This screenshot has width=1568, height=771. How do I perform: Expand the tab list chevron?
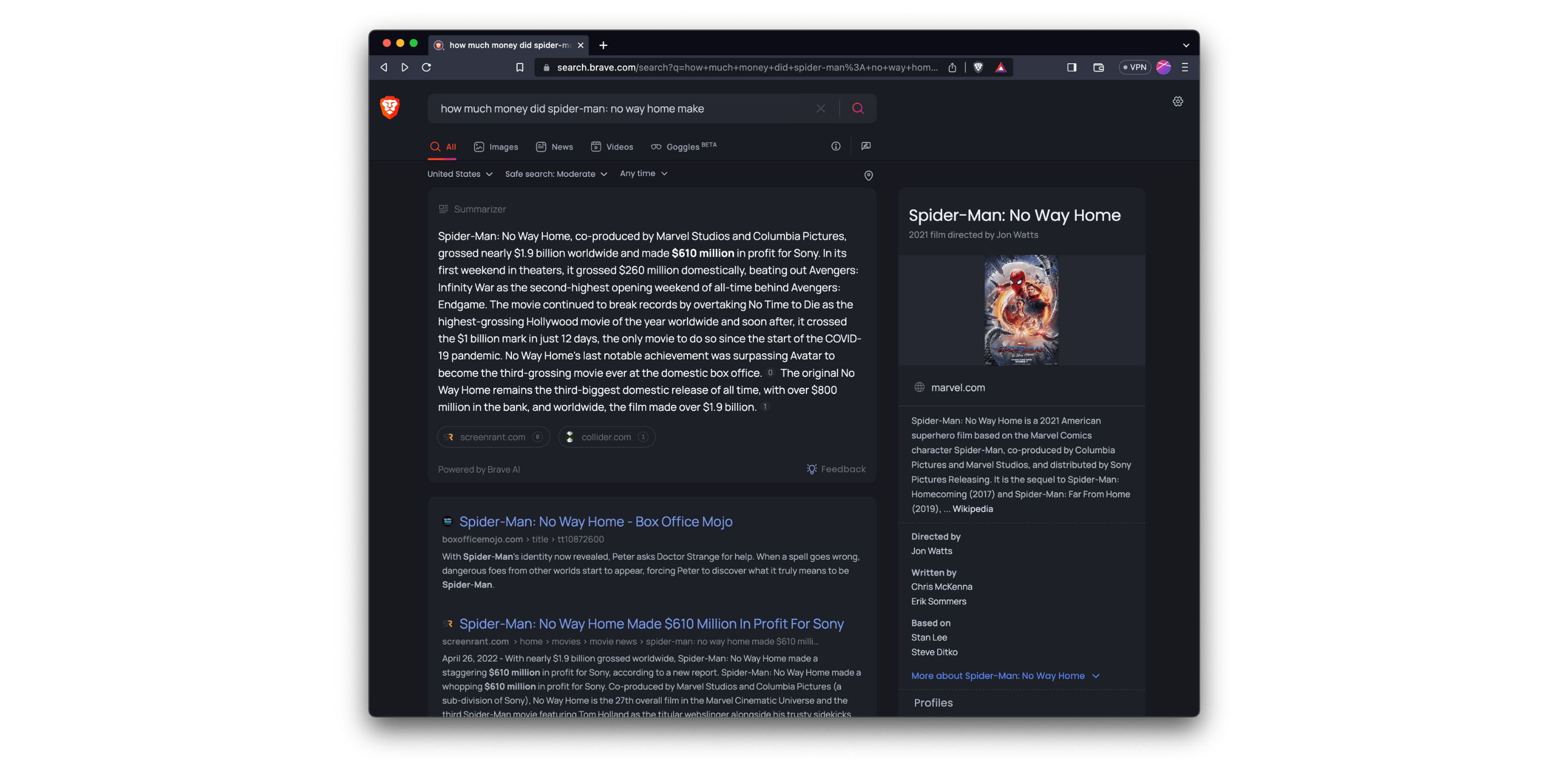1185,45
